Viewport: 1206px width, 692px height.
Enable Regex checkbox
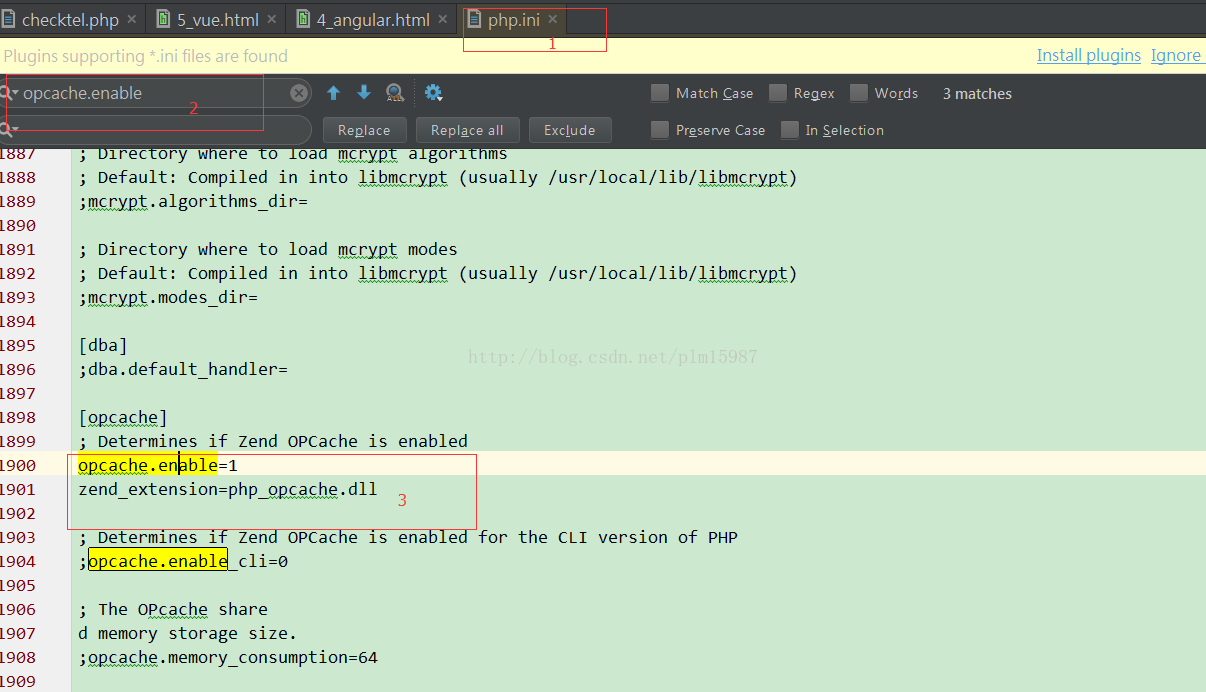point(778,93)
